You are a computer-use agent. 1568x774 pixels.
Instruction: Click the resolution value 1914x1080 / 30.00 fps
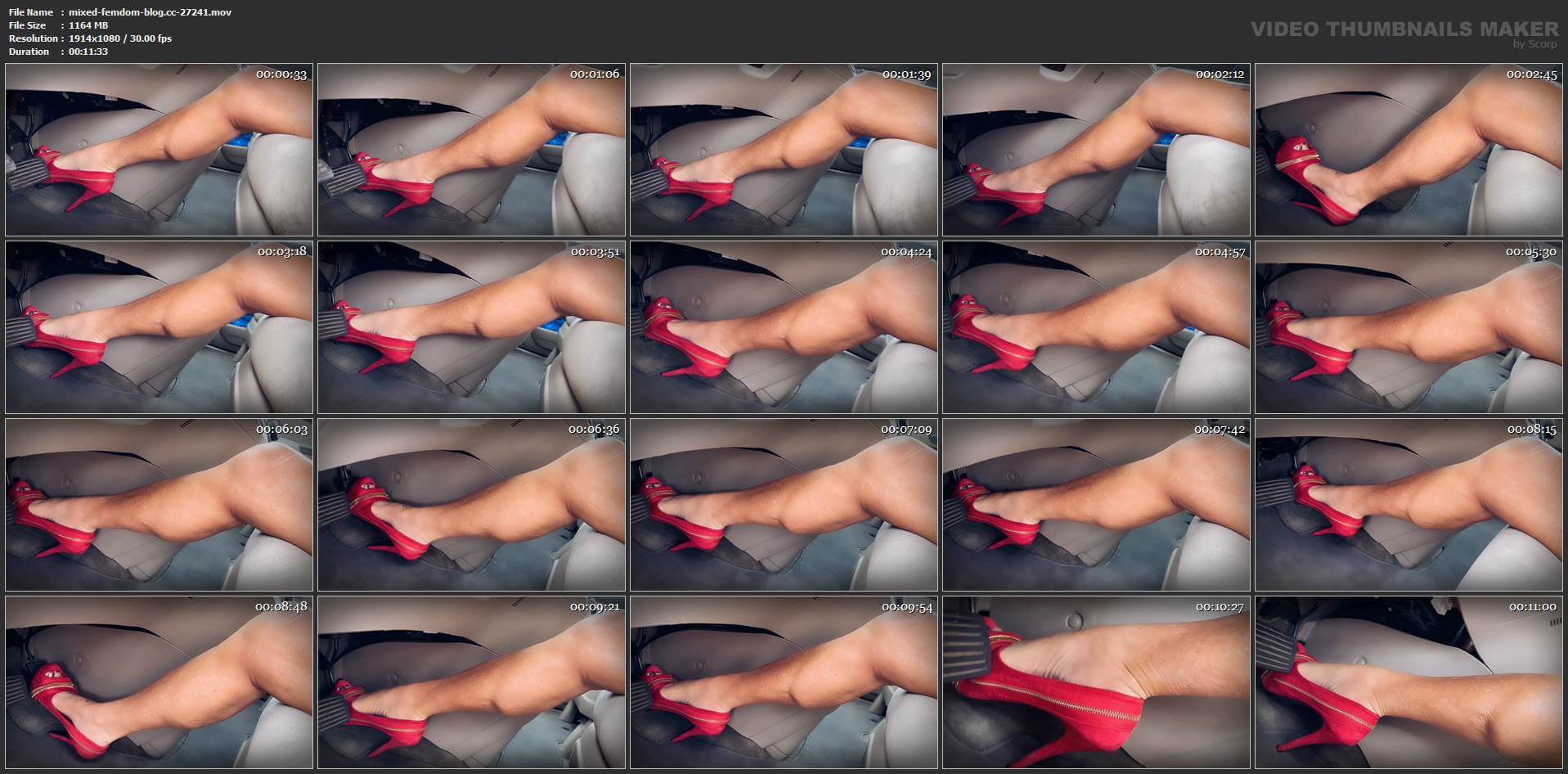(120, 38)
